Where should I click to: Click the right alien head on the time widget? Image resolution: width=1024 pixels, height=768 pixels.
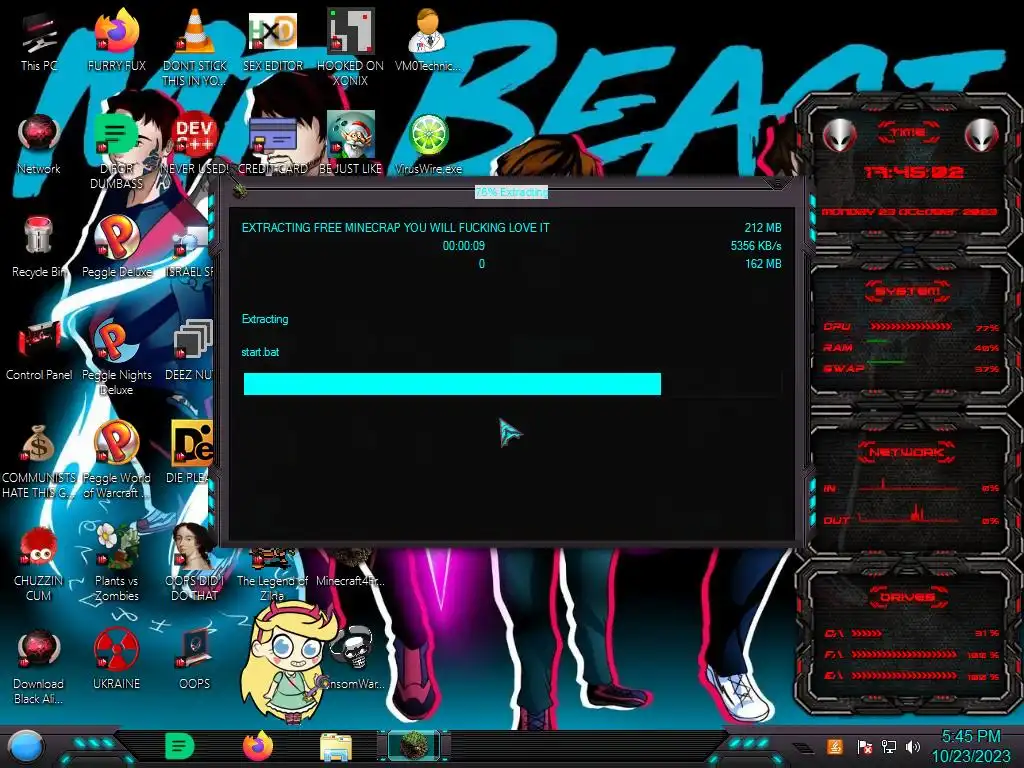[982, 135]
